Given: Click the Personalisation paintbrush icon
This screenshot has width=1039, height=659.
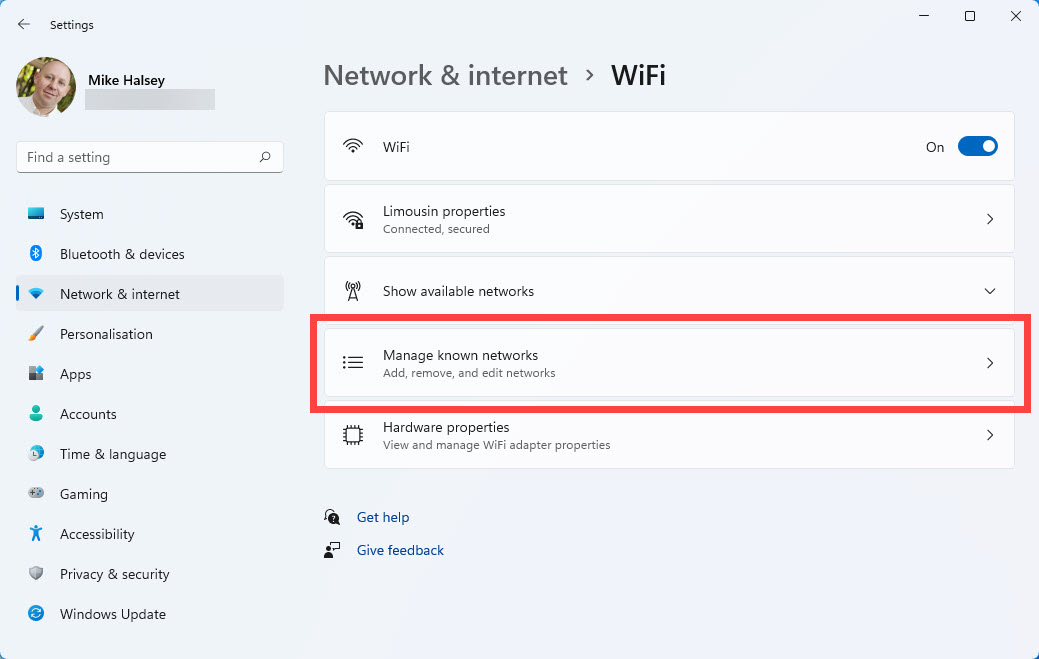Looking at the screenshot, I should [x=36, y=334].
